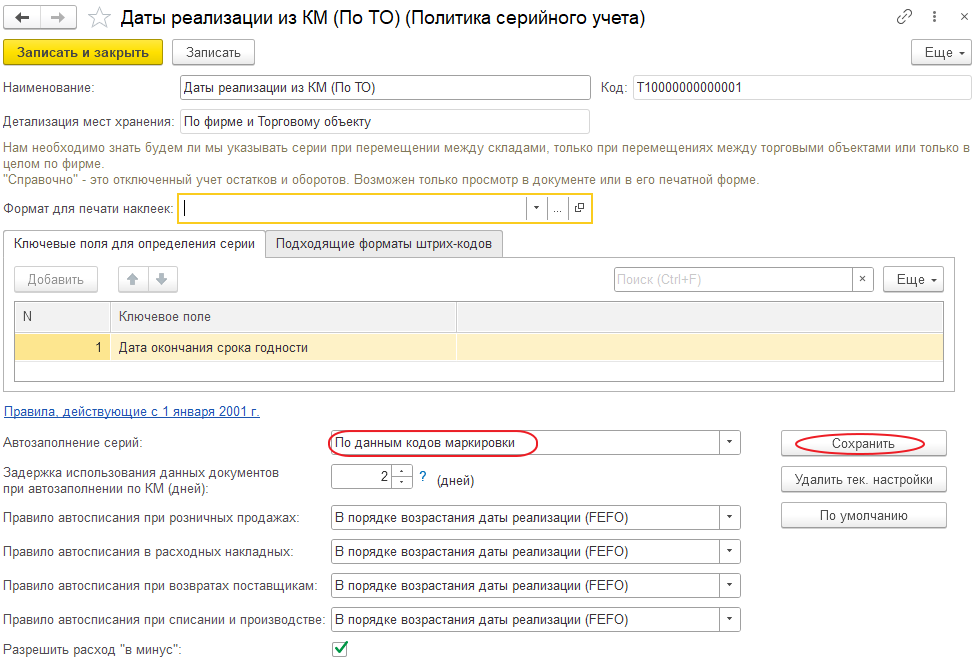Move selected key field row down
Image resolution: width=978 pixels, height=663 pixels.
coord(162,280)
